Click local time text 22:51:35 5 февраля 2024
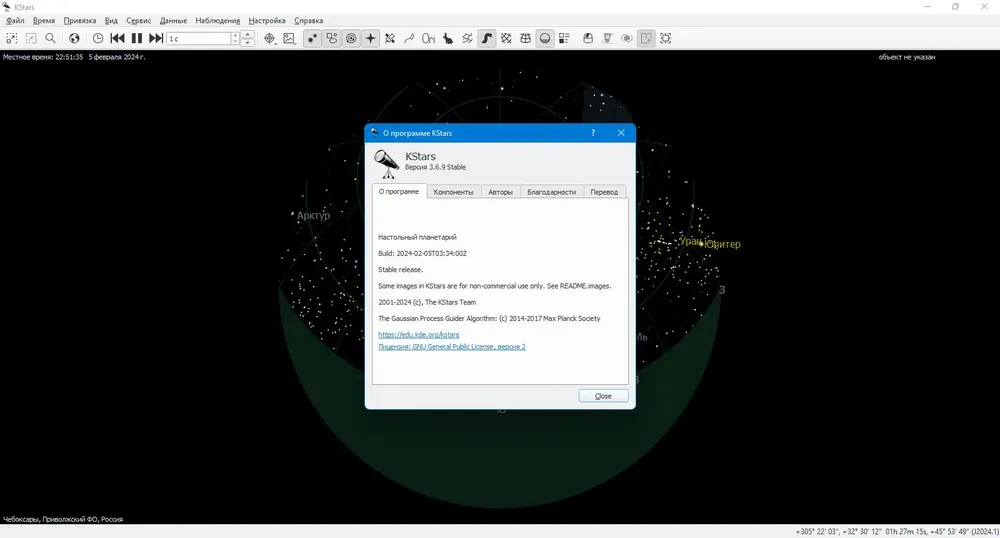Screen dimensions: 1000x538 tap(74, 57)
